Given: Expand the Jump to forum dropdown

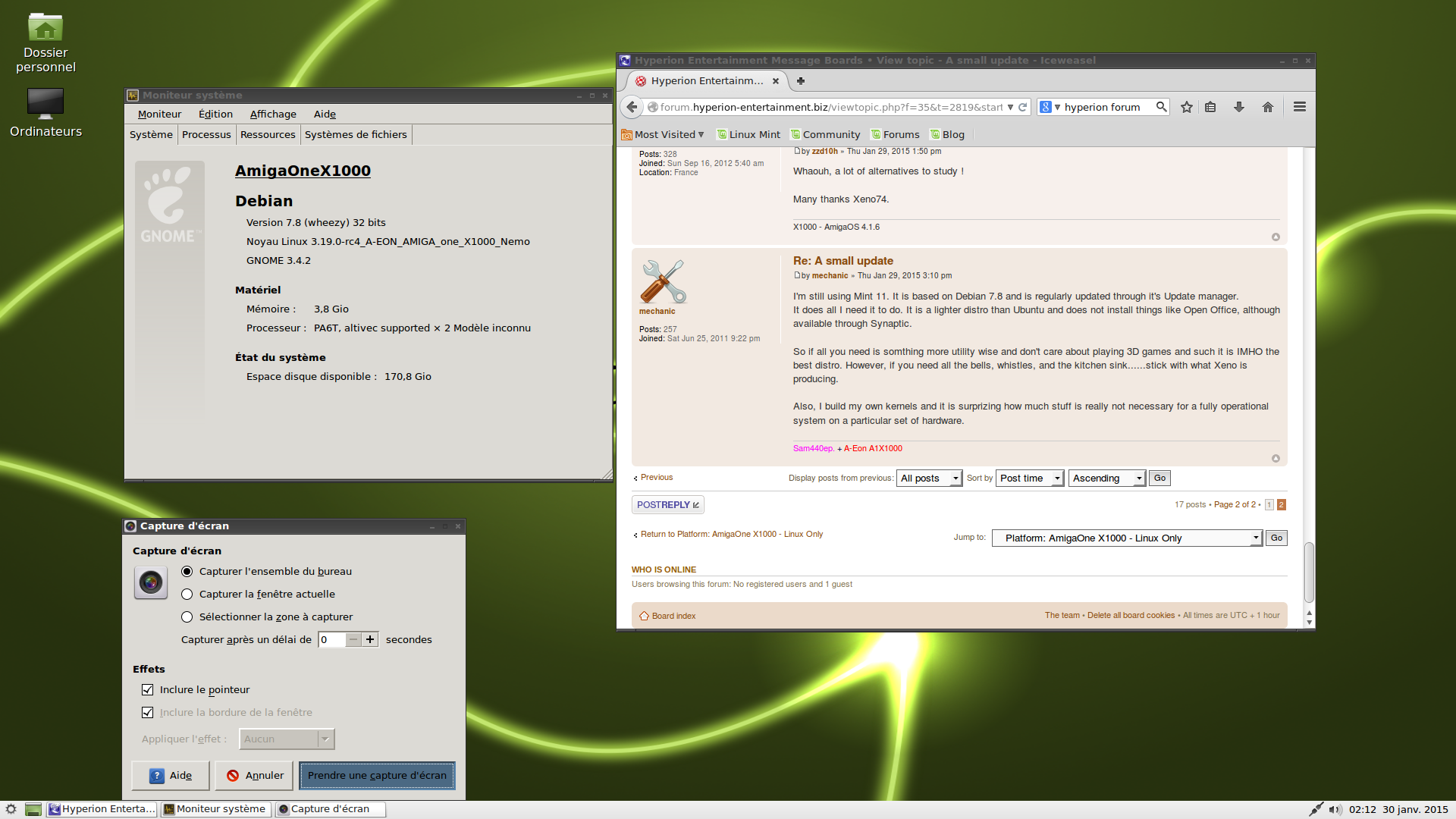Looking at the screenshot, I should [x=1126, y=538].
